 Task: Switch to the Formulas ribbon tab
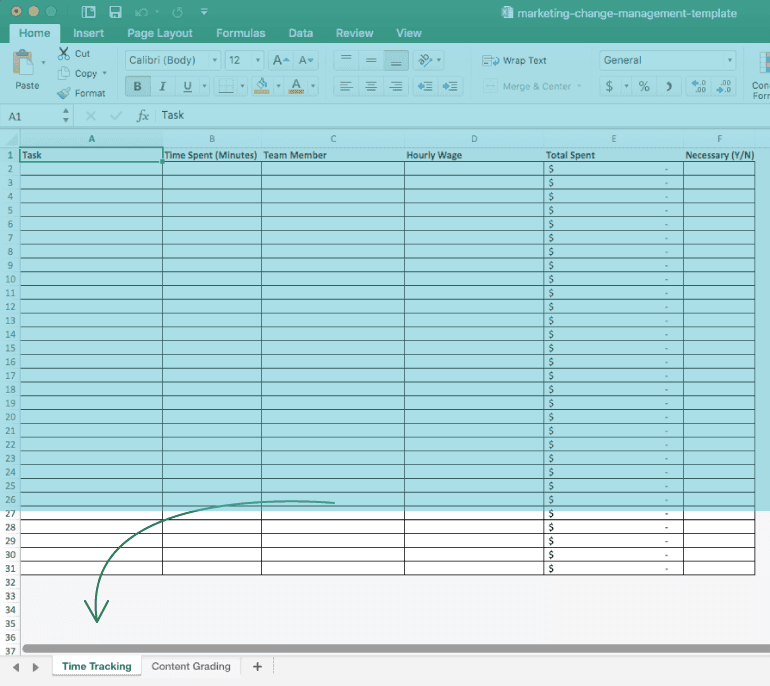click(241, 33)
